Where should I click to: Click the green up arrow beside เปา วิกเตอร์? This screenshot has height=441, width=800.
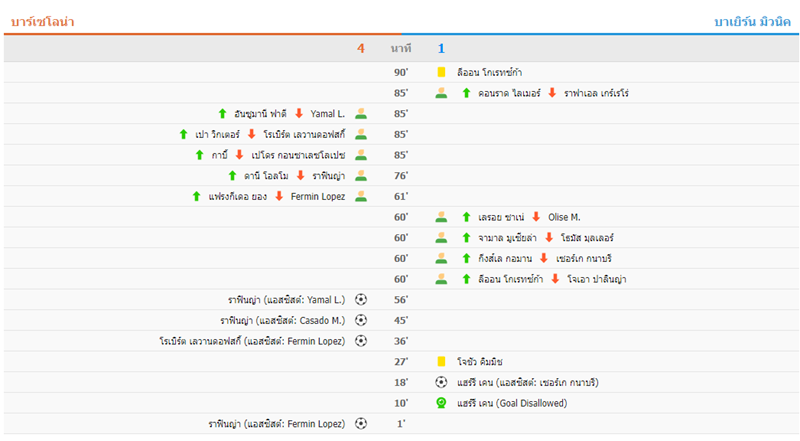(184, 134)
